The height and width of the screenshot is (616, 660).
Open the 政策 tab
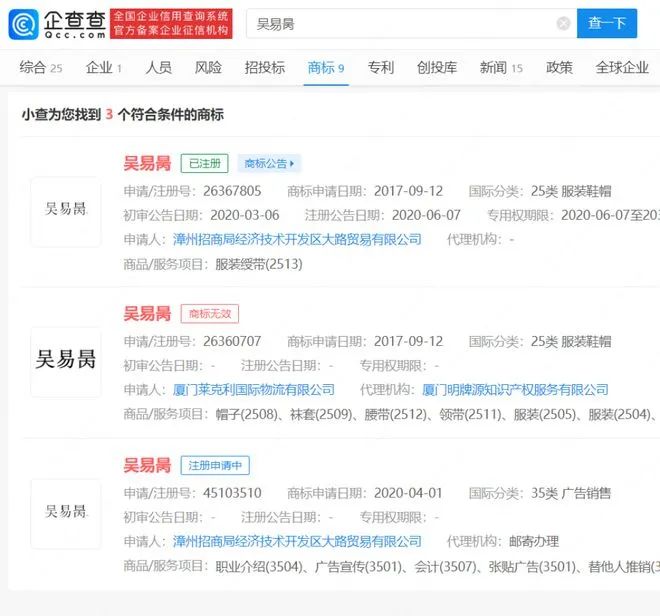(559, 67)
